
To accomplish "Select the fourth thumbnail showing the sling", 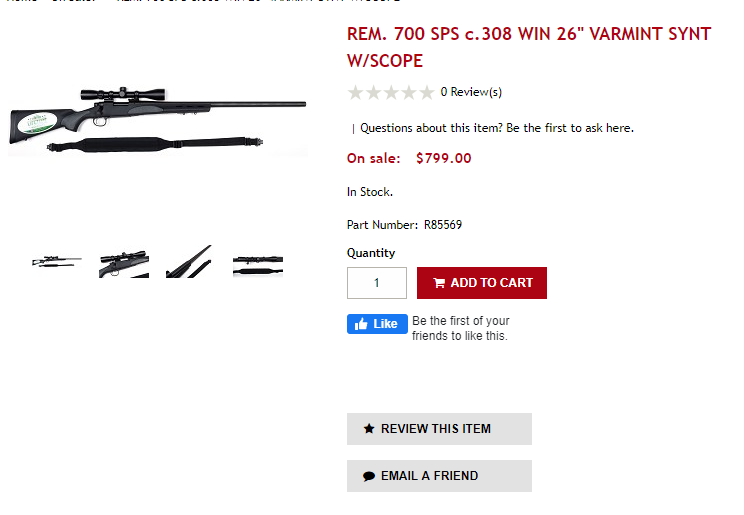I will point(258,264).
